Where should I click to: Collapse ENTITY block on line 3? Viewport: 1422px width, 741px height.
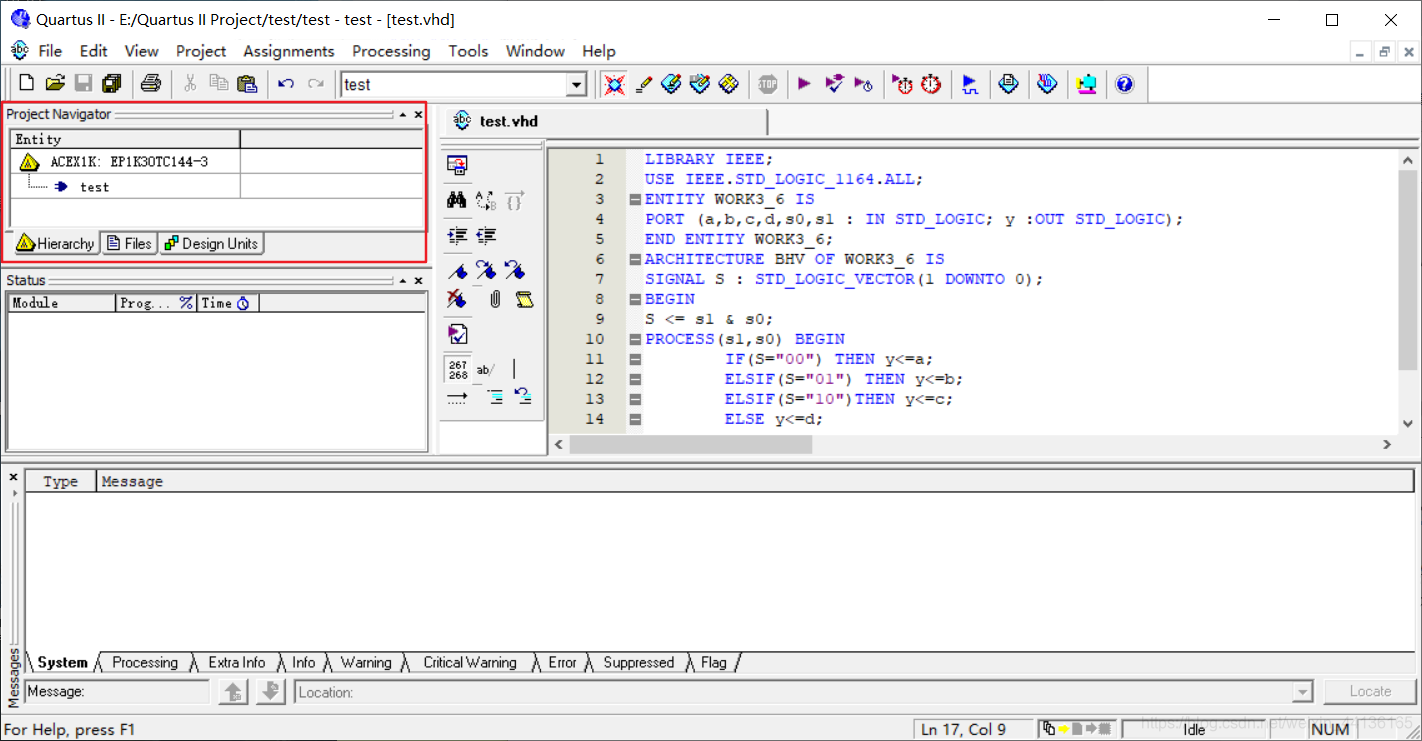[x=635, y=199]
